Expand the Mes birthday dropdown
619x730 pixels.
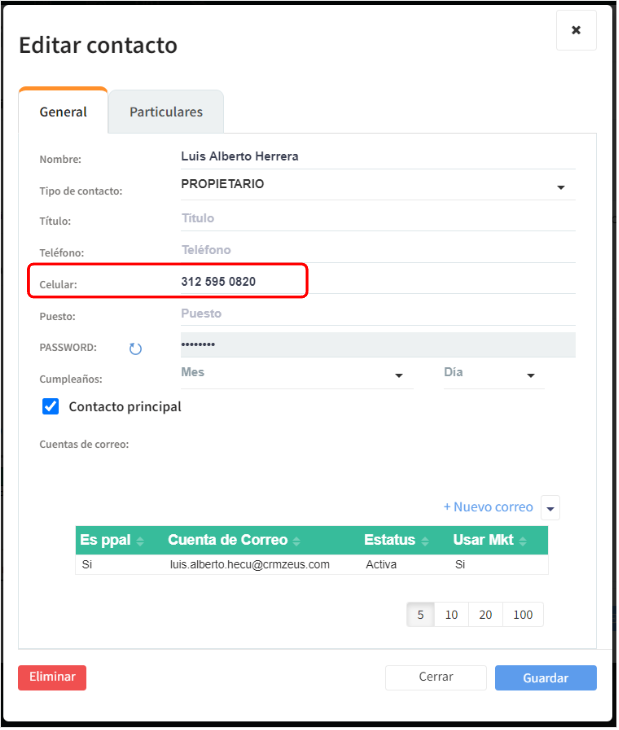coord(399,376)
